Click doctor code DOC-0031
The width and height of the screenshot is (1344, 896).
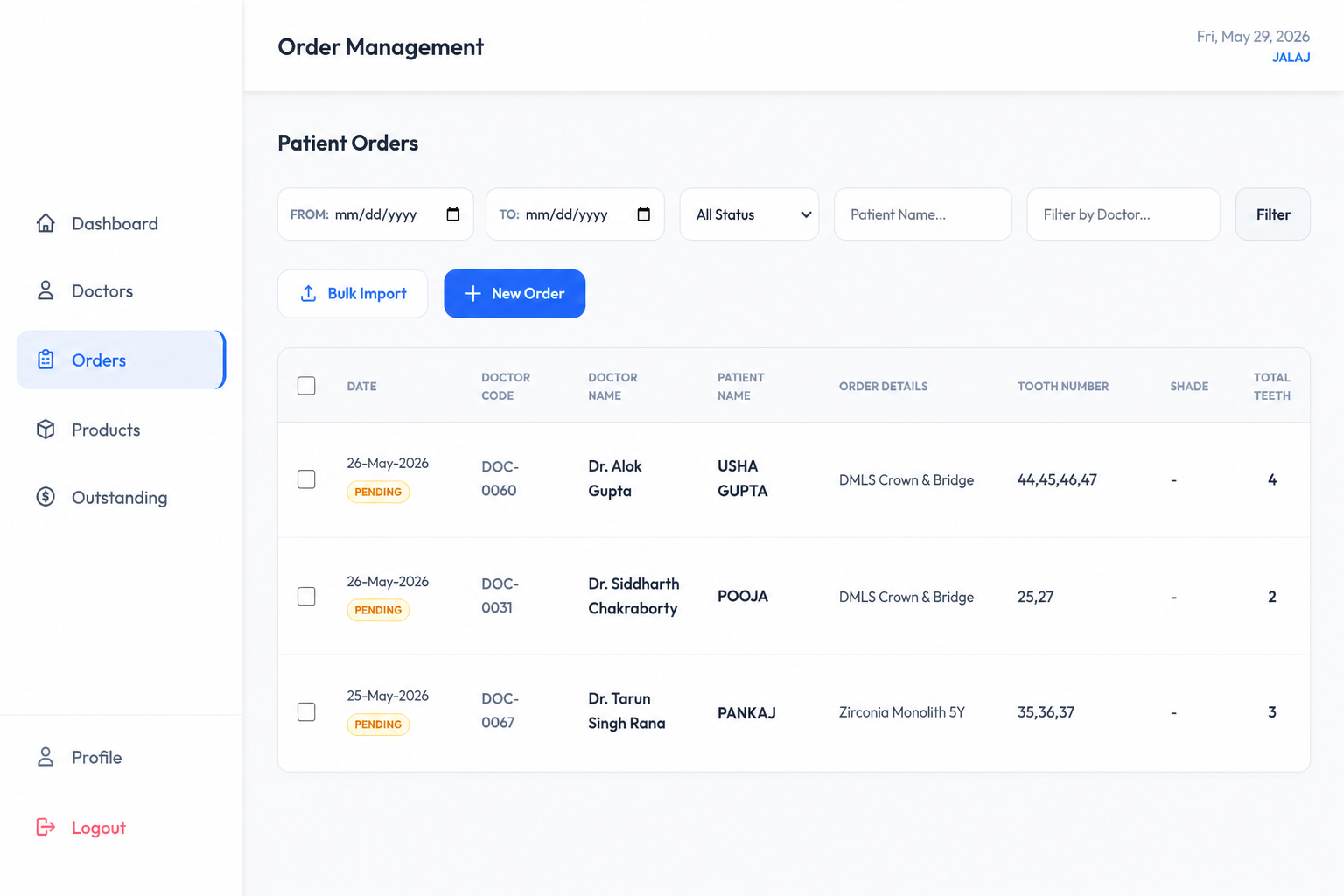click(500, 596)
